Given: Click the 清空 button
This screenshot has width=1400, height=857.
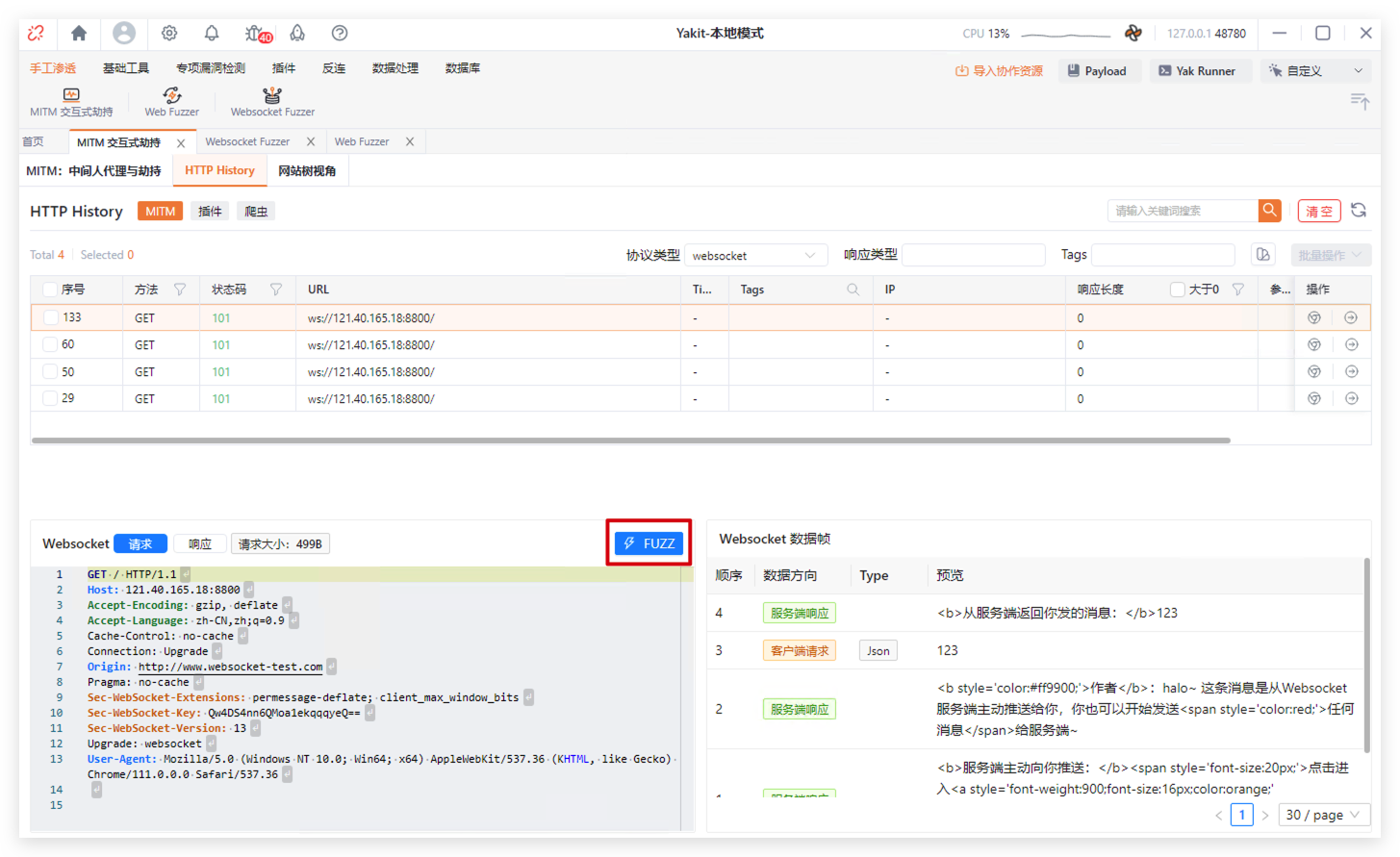Looking at the screenshot, I should (1318, 211).
